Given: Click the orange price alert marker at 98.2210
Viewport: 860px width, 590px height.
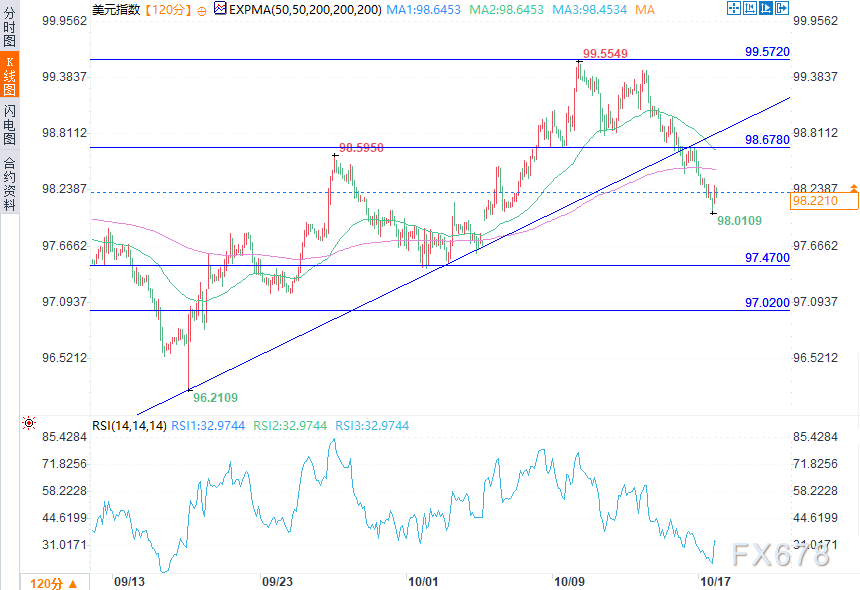Looking at the screenshot, I should [853, 188].
